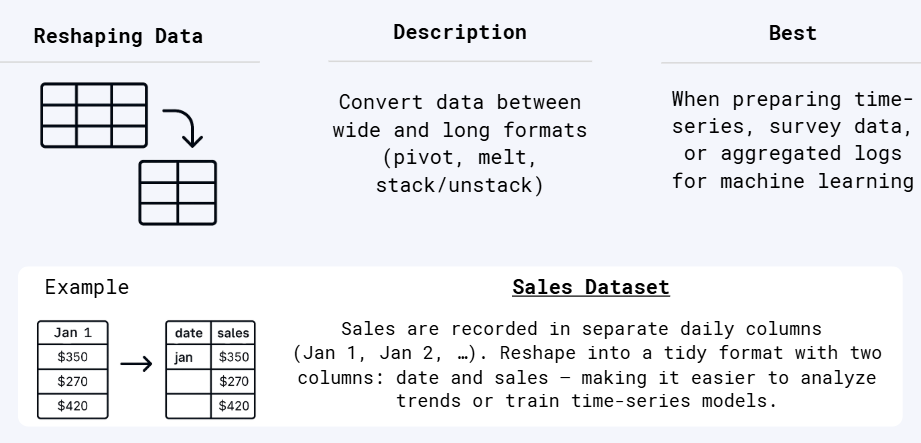This screenshot has height=443, width=921.
Task: Click the date column header cell
Action: [x=187, y=333]
